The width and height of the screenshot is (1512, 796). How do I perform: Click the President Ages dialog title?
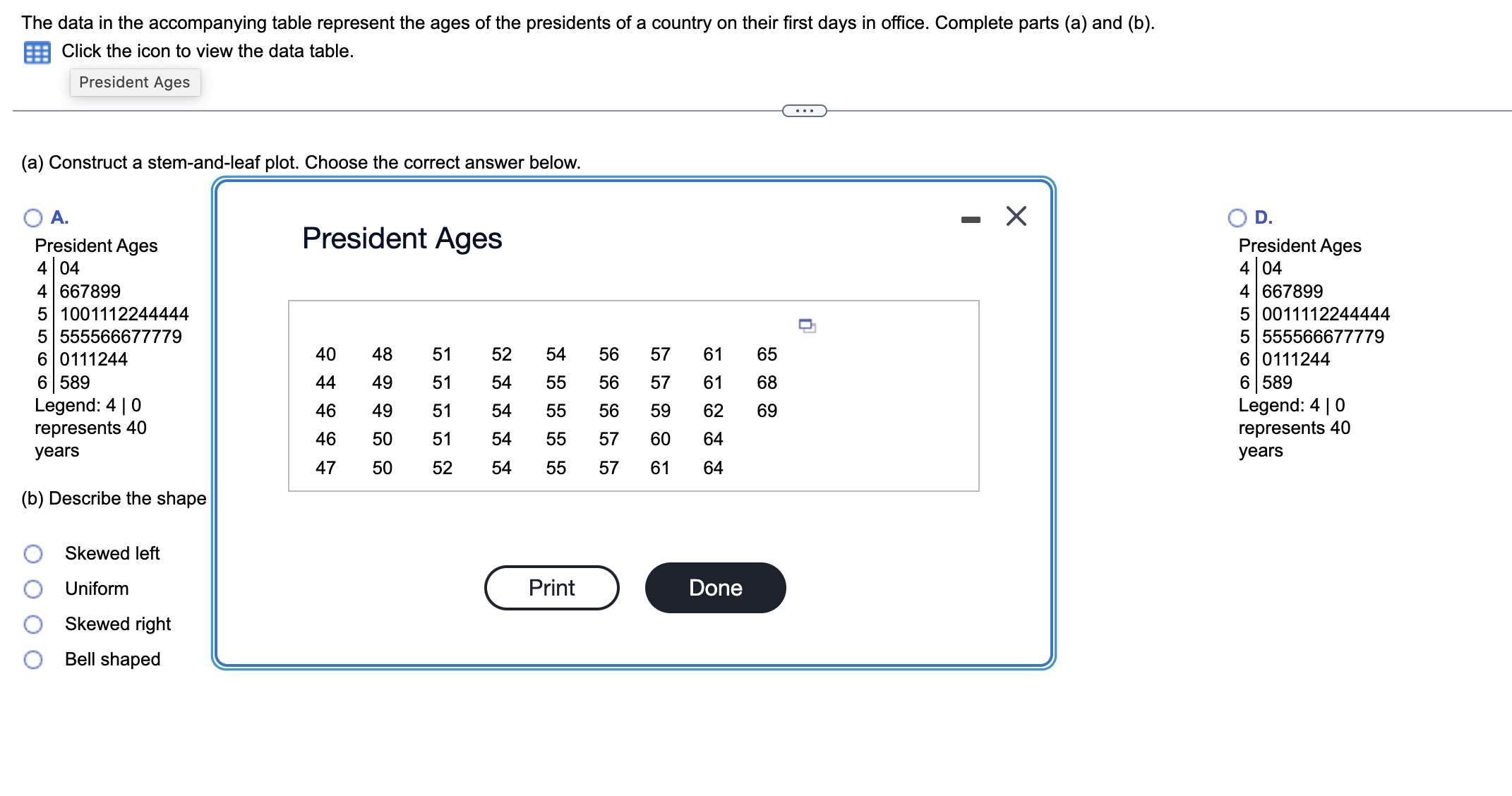[401, 239]
